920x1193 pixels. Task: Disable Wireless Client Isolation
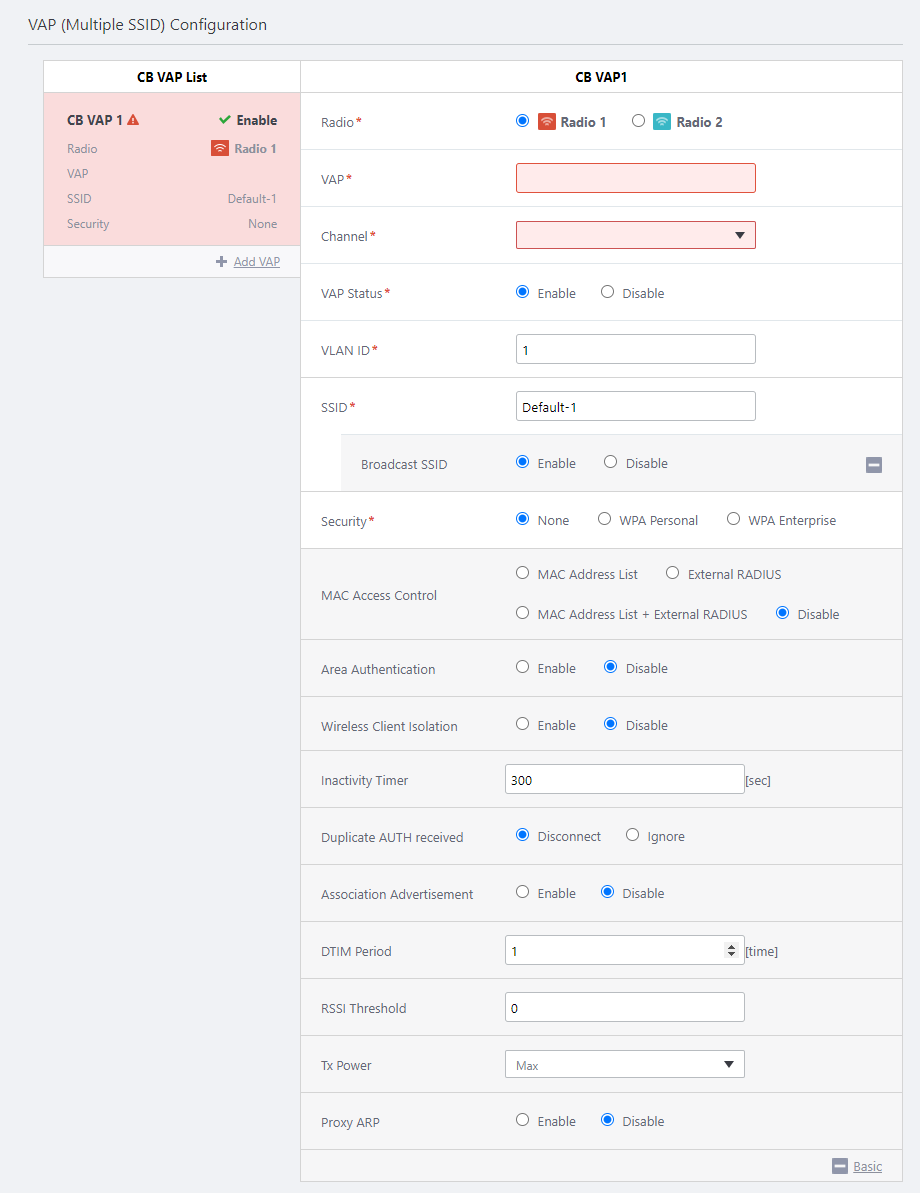(x=610, y=724)
